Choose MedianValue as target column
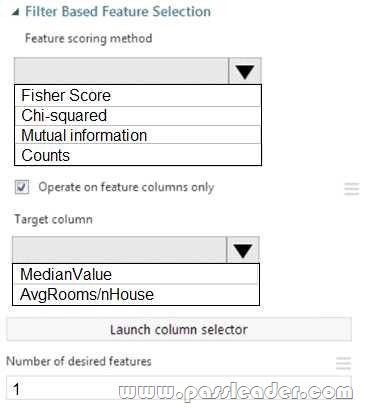The image size is (366, 408). coord(136,274)
